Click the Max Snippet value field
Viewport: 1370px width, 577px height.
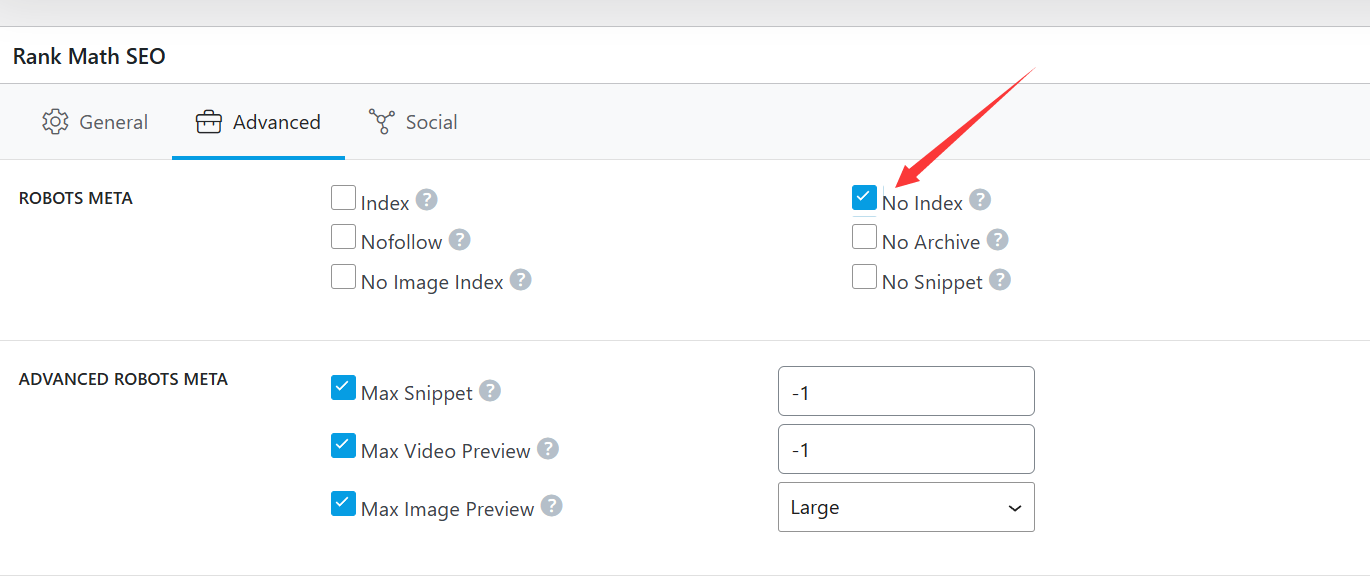pyautogui.click(x=905, y=391)
